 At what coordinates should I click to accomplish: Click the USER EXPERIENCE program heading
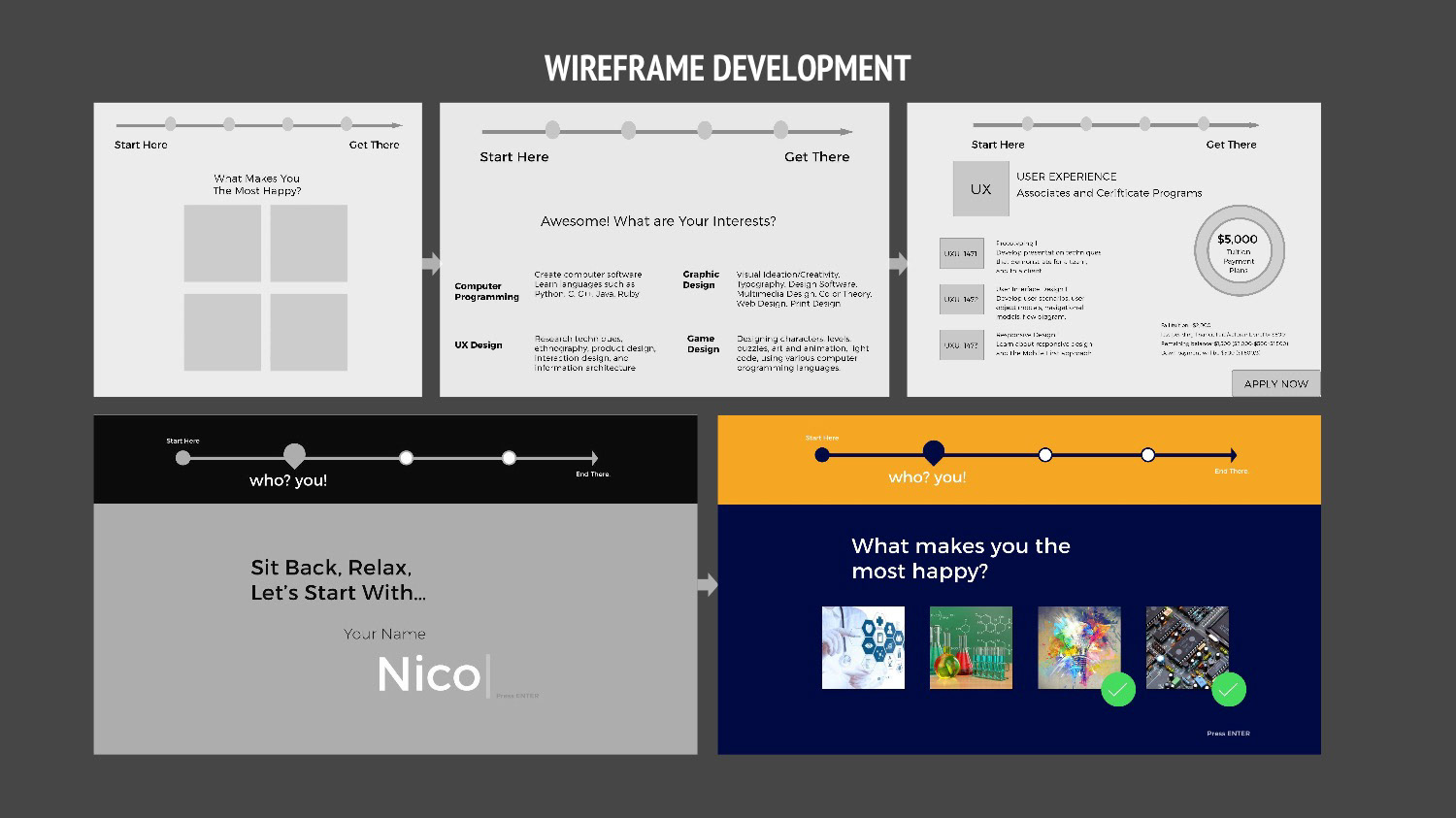click(x=1066, y=177)
